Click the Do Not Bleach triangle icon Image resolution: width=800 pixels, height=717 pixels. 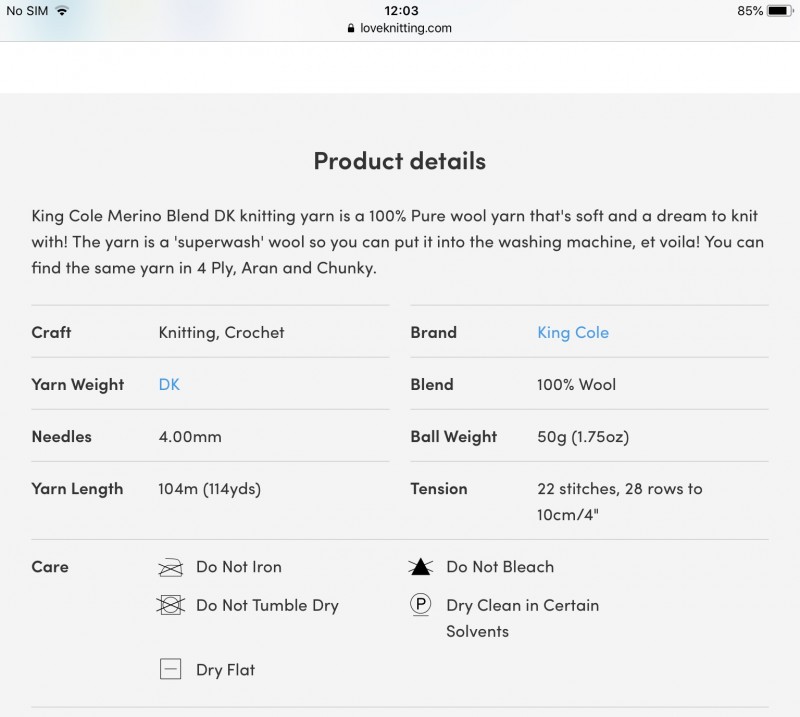click(420, 566)
